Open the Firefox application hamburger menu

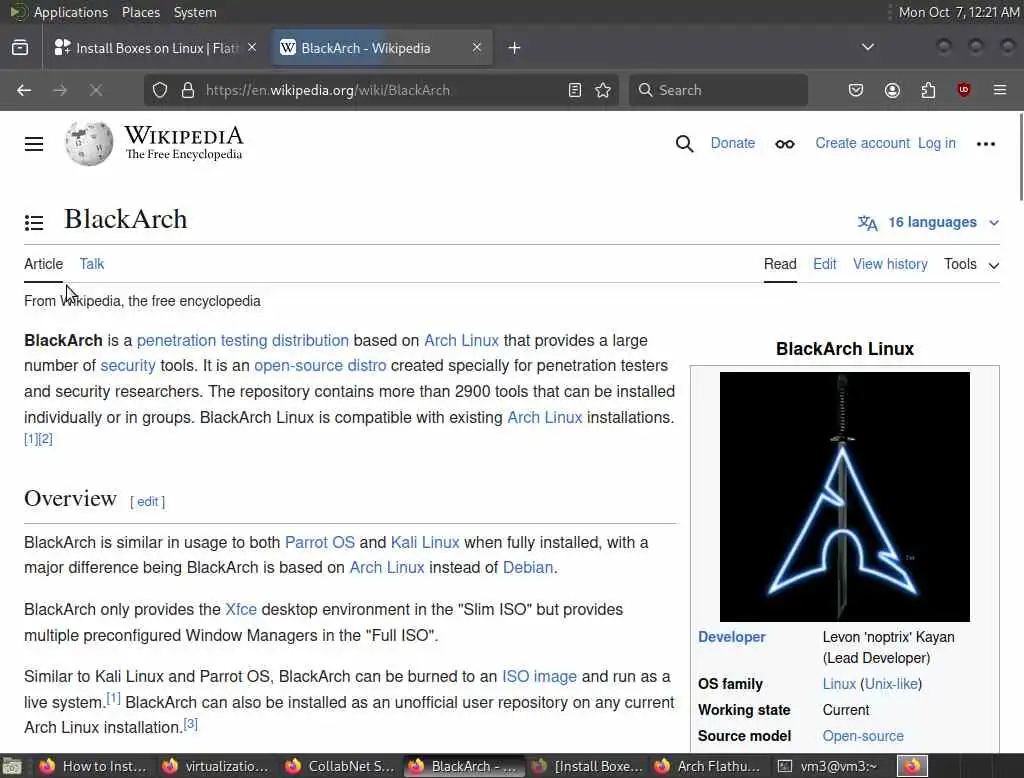[x=999, y=90]
